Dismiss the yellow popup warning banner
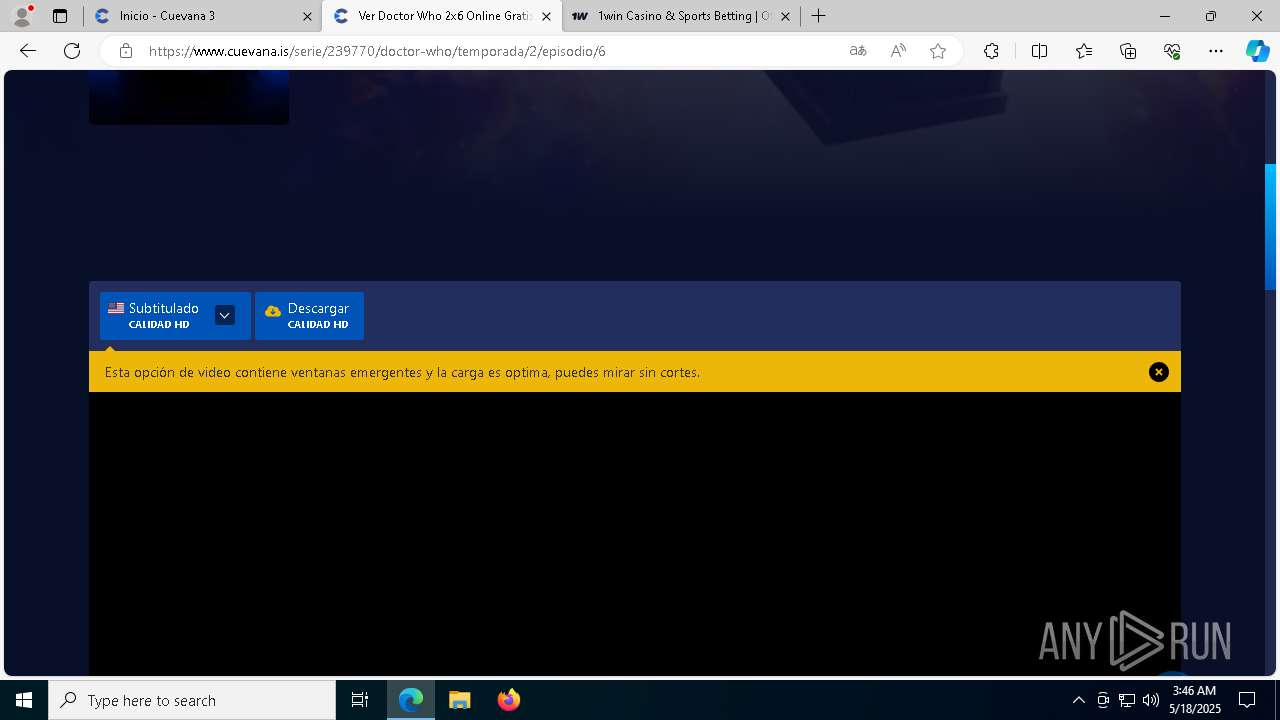 pos(1158,372)
